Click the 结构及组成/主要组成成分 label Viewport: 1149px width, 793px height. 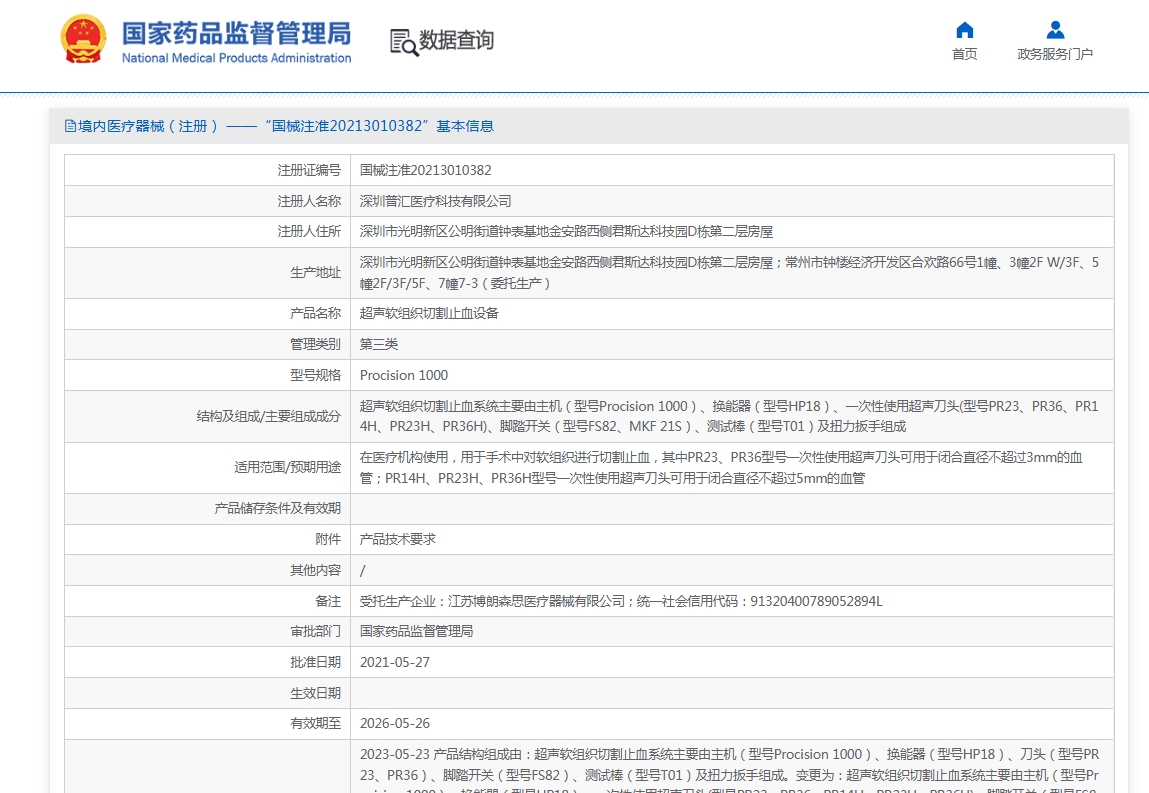[269, 416]
